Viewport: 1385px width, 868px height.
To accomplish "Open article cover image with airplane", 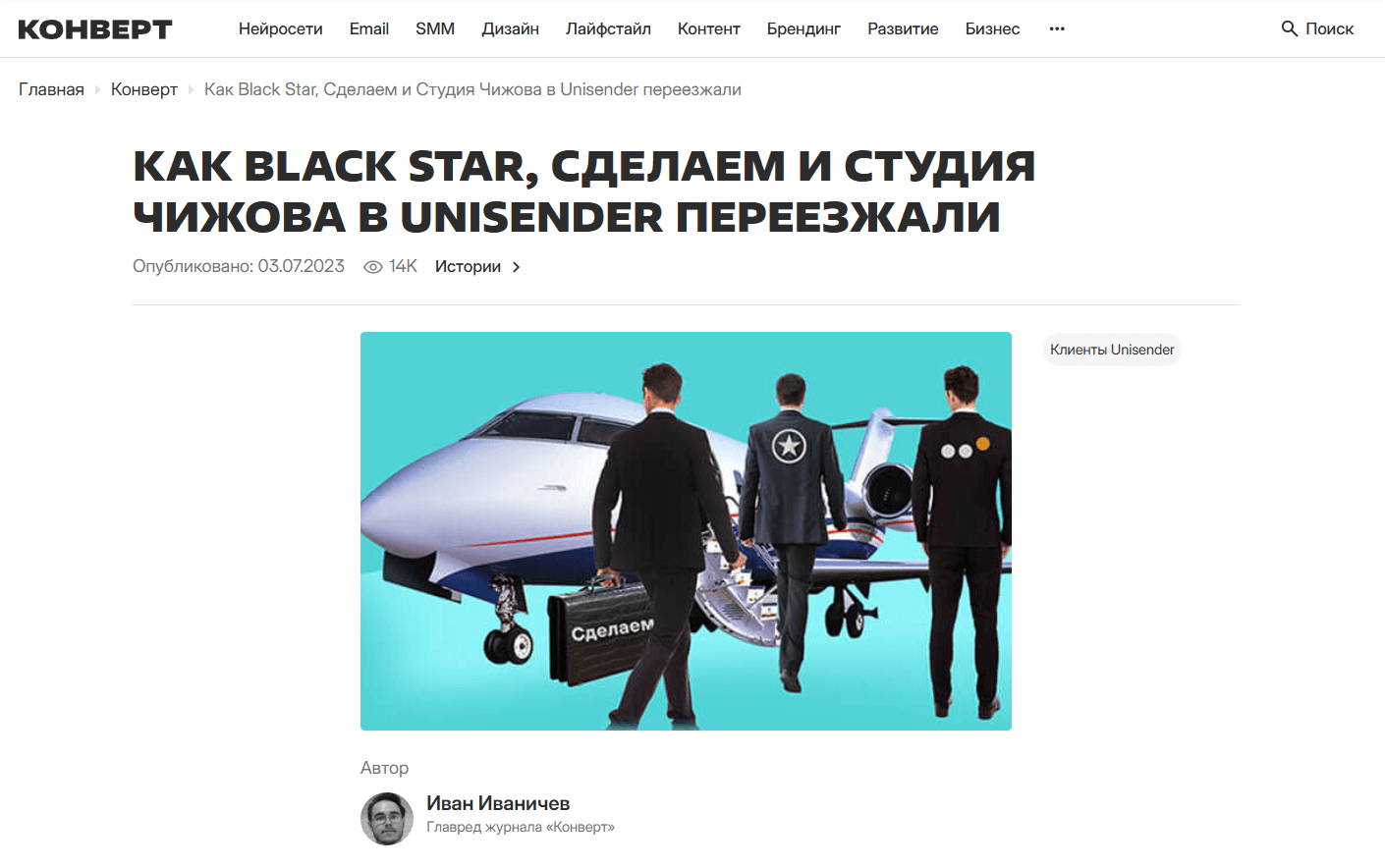I will point(686,531).
